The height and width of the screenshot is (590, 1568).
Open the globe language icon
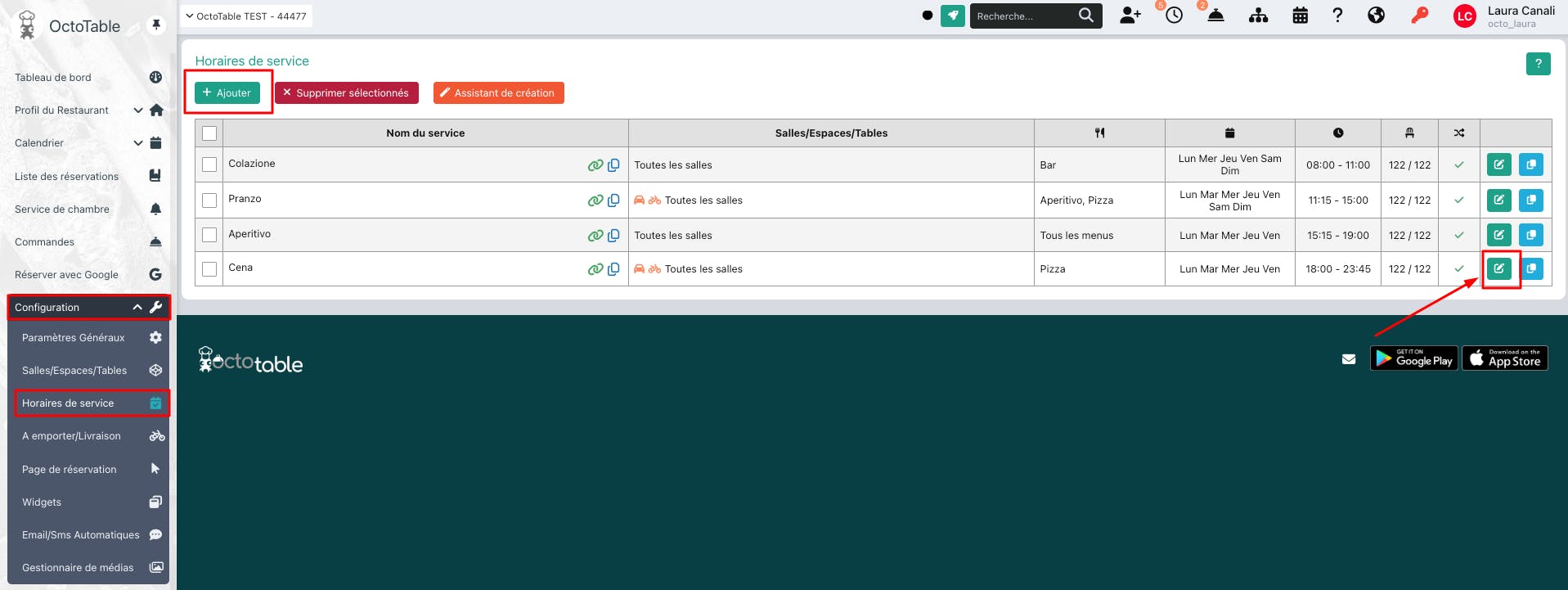(x=1377, y=16)
